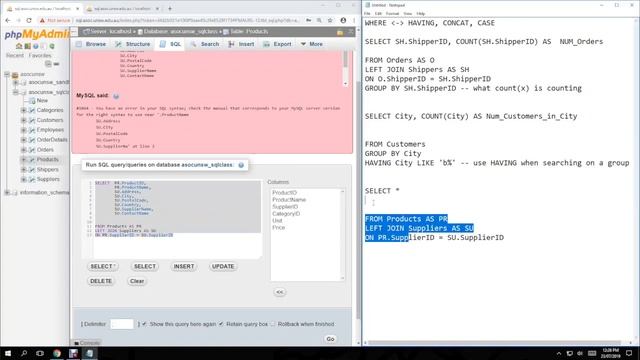
Task: Open the browser profile avatar icon
Action: click(x=343, y=20)
